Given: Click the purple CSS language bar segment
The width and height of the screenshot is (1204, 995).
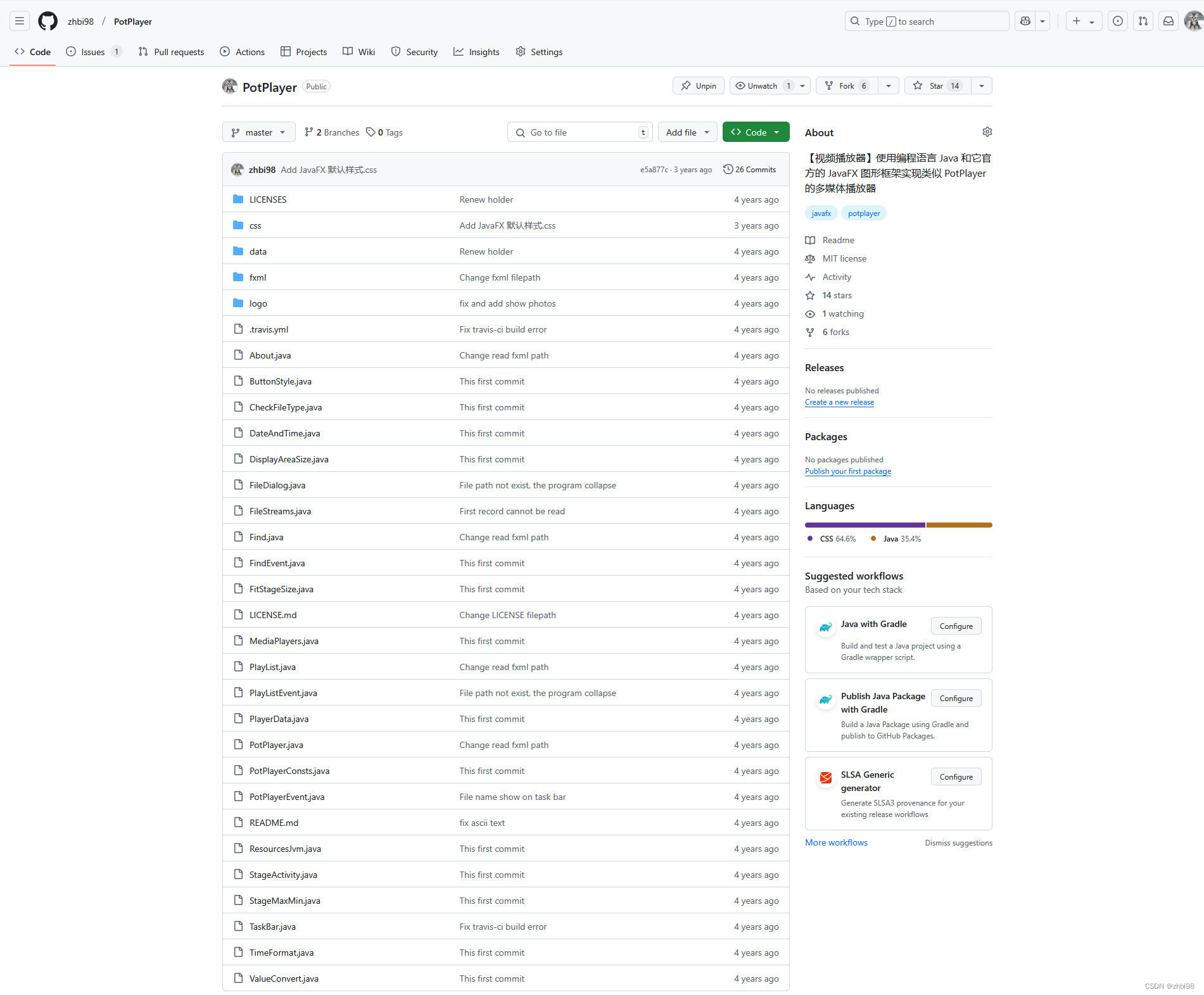Looking at the screenshot, I should point(865,525).
